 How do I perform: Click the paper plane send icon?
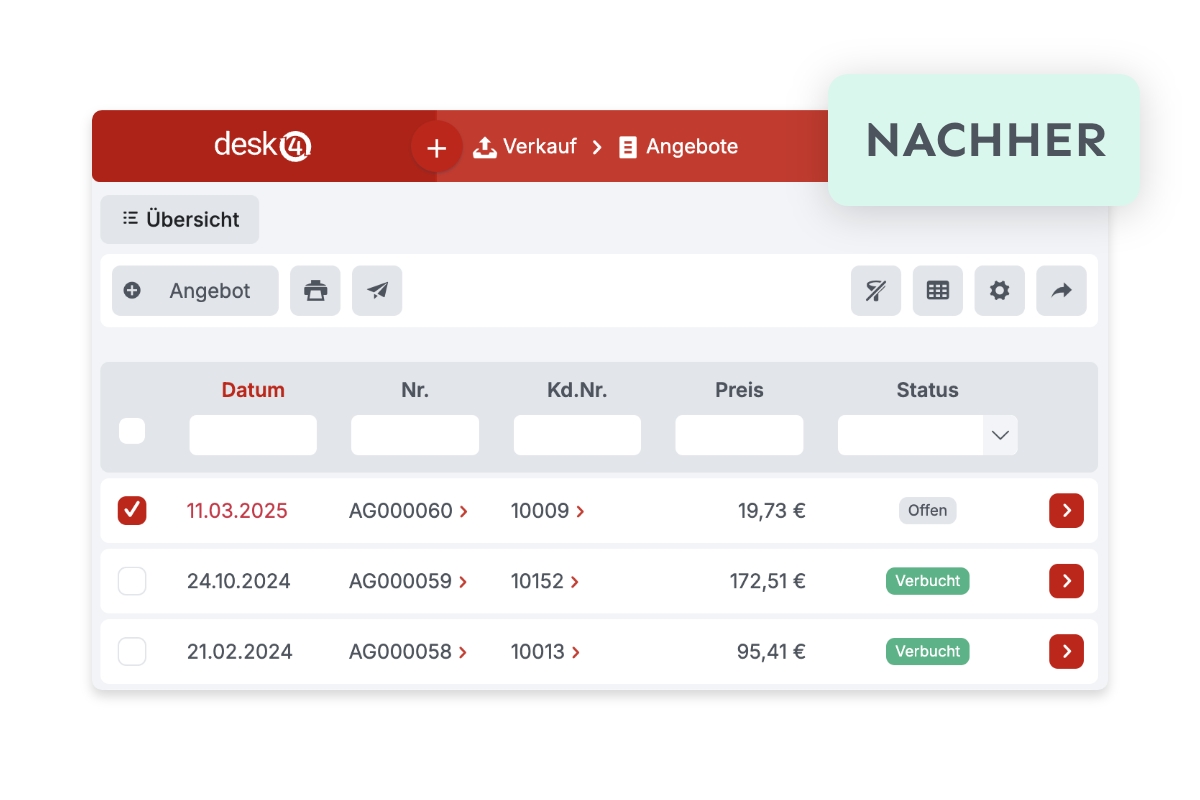[x=377, y=291]
